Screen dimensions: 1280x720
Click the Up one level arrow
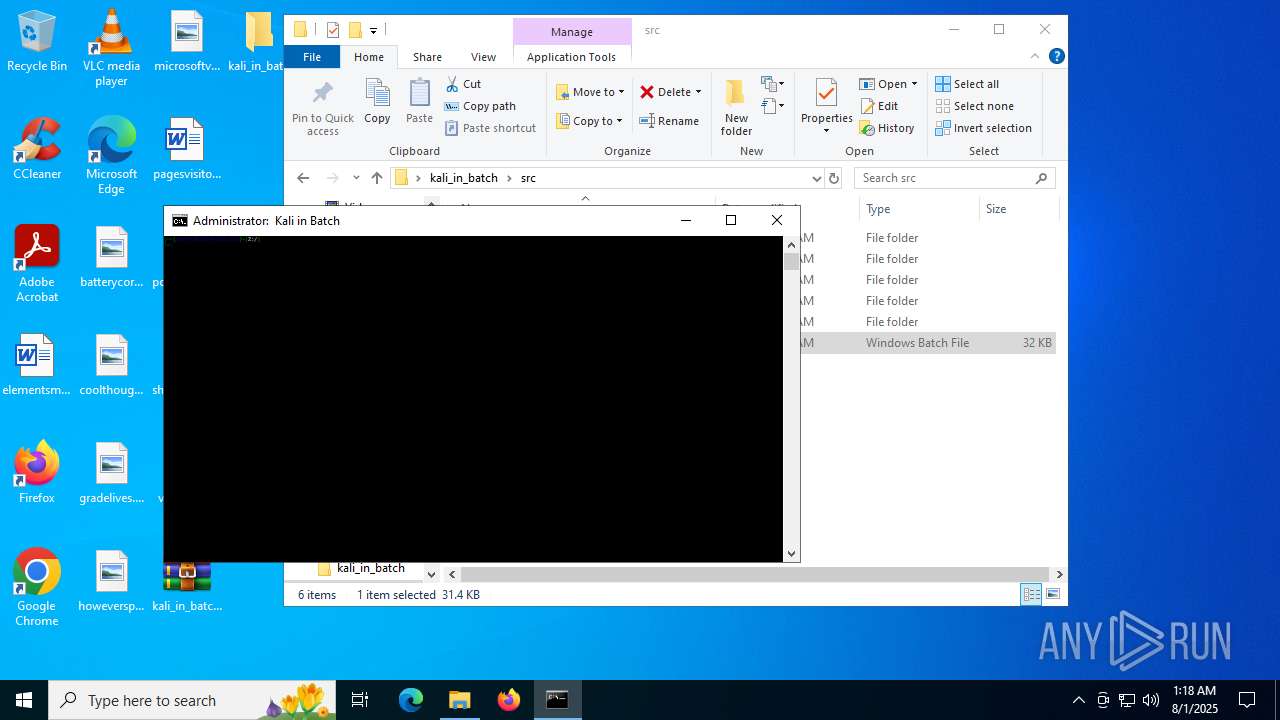click(376, 178)
